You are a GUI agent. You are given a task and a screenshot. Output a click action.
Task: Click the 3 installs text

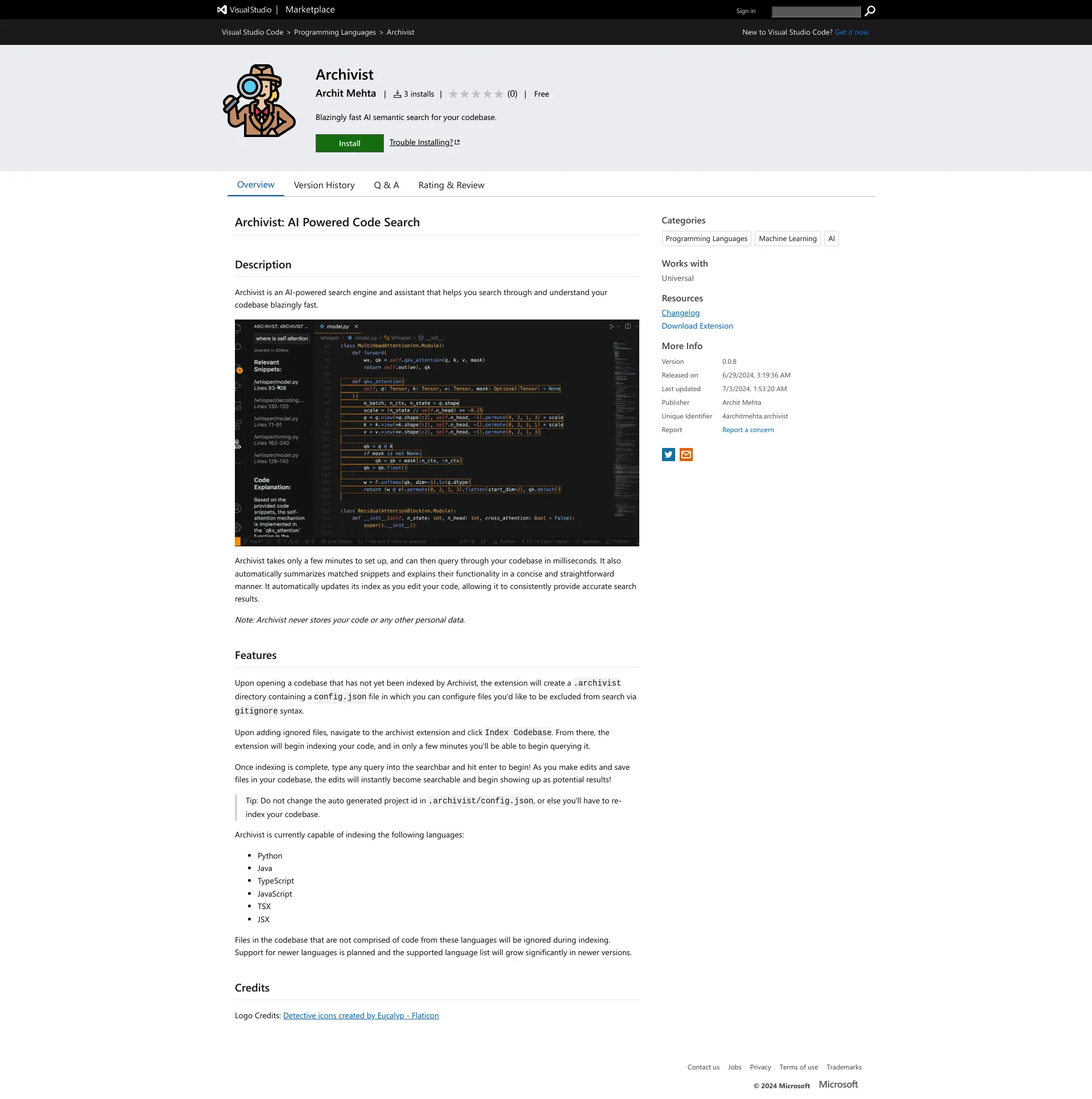419,94
